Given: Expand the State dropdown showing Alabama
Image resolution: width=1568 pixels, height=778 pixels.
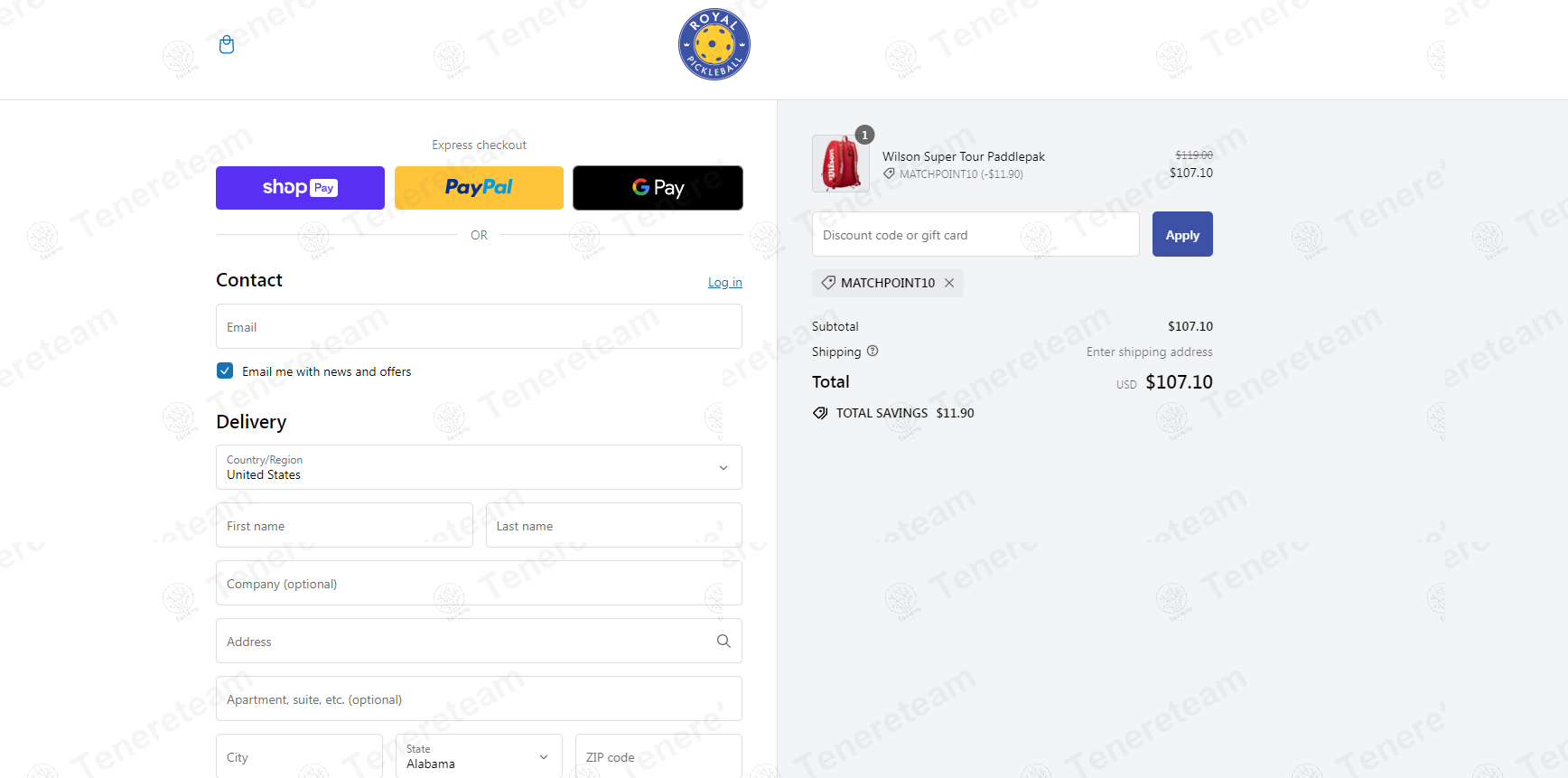Looking at the screenshot, I should [x=479, y=756].
